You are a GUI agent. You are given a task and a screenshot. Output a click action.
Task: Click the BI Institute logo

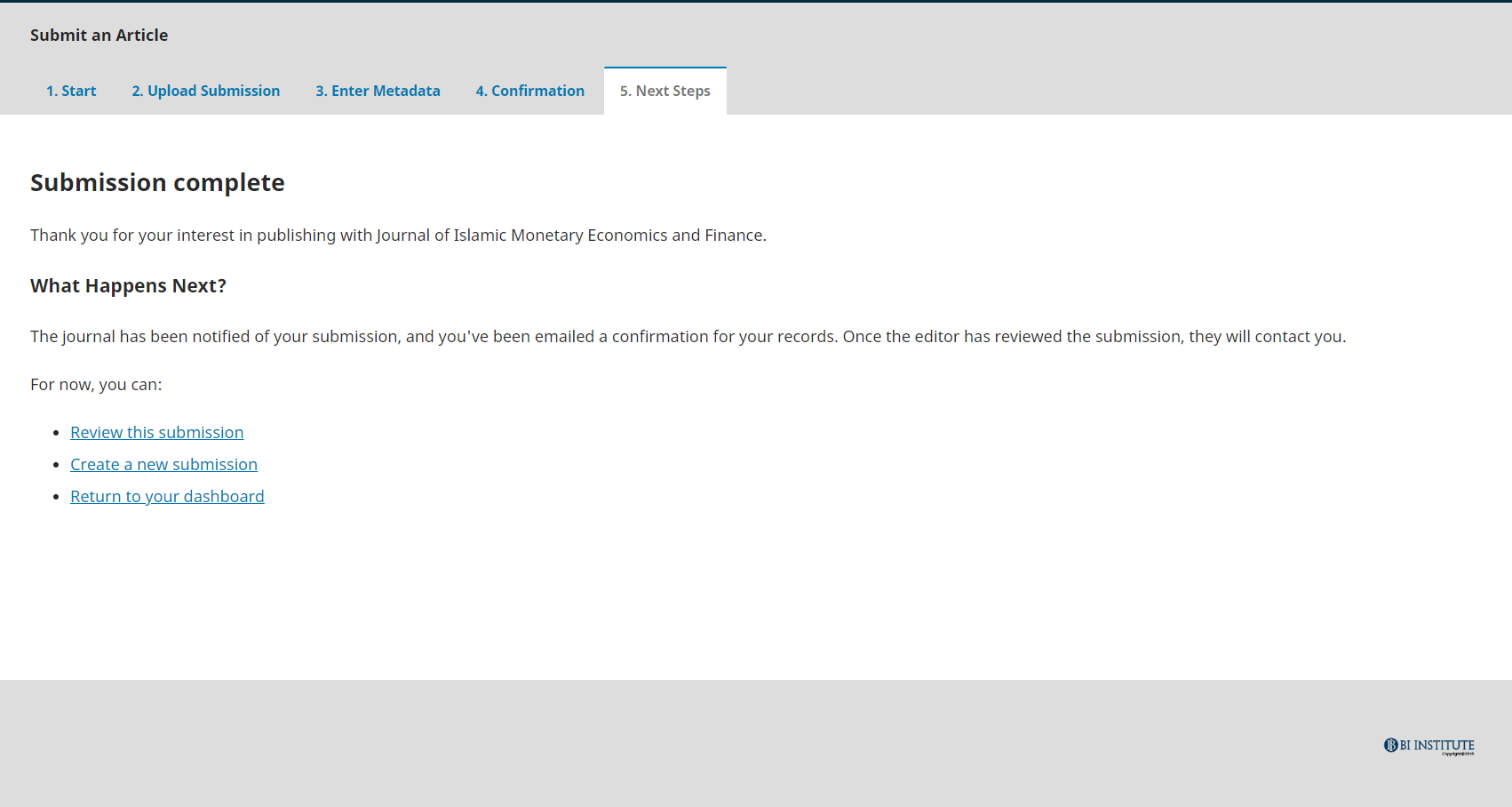tap(1428, 745)
